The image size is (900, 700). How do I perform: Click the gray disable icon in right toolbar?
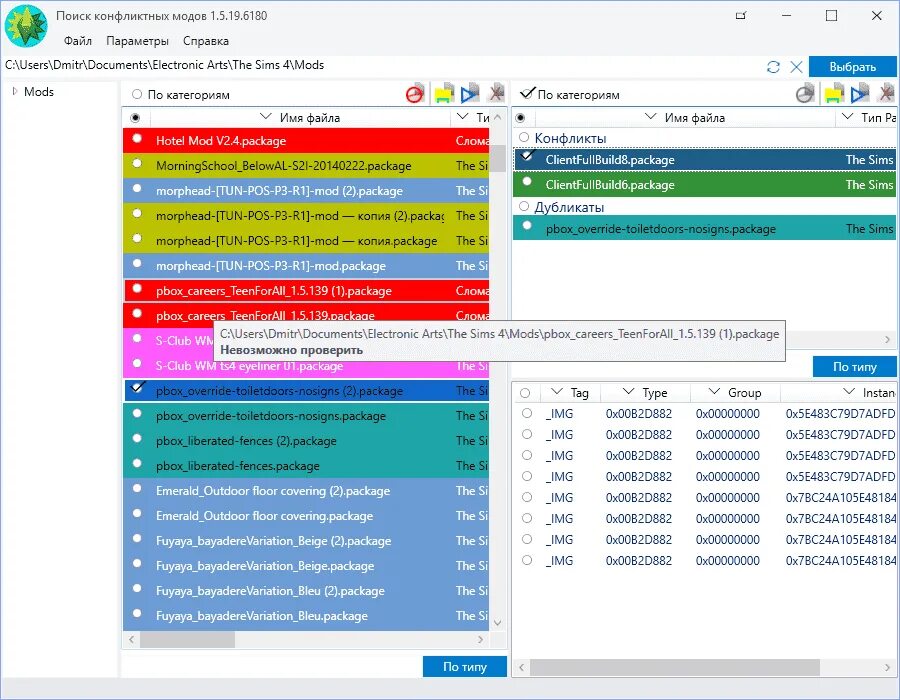point(805,94)
